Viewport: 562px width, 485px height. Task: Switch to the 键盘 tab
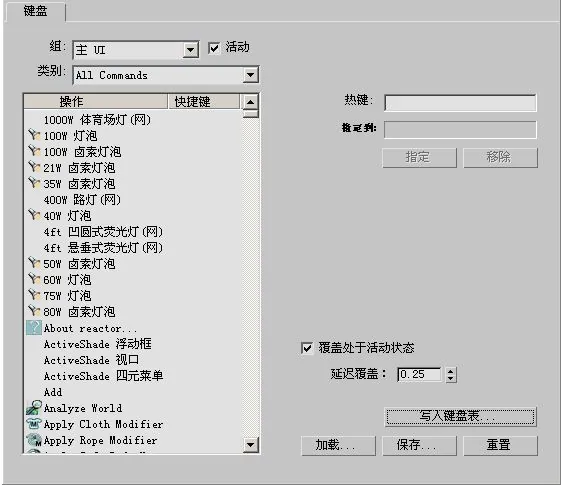tap(35, 11)
